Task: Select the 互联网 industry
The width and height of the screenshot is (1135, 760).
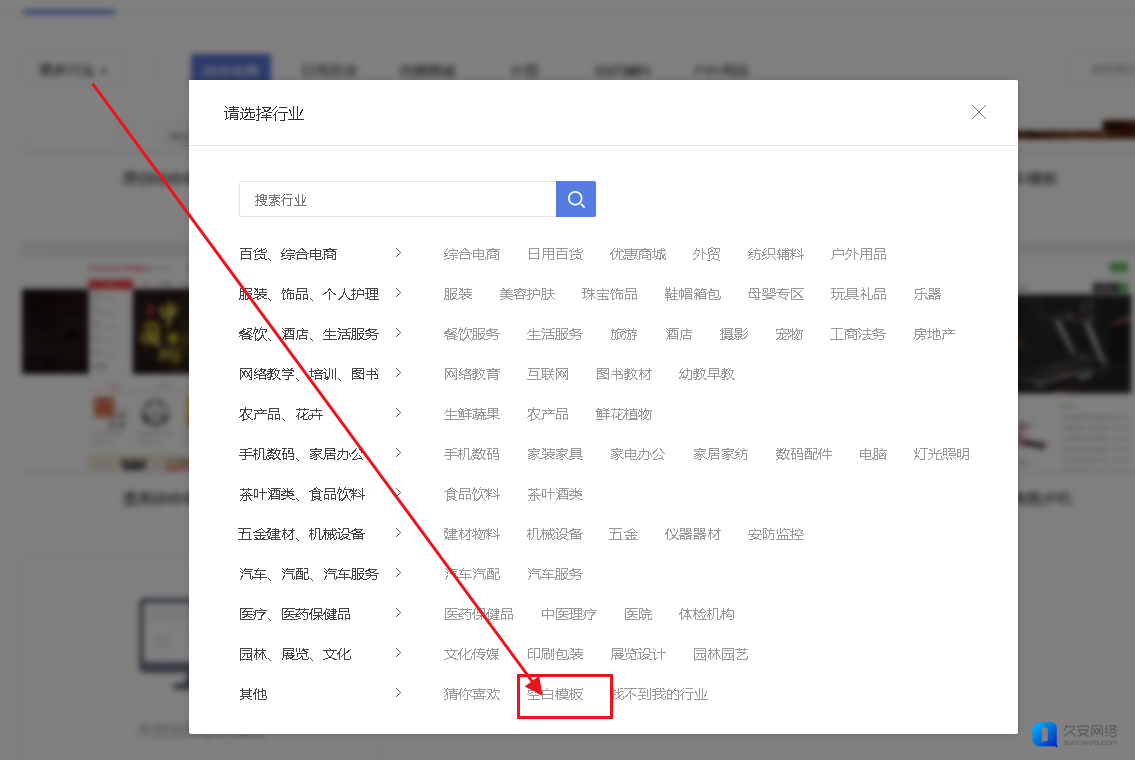Action: [548, 374]
